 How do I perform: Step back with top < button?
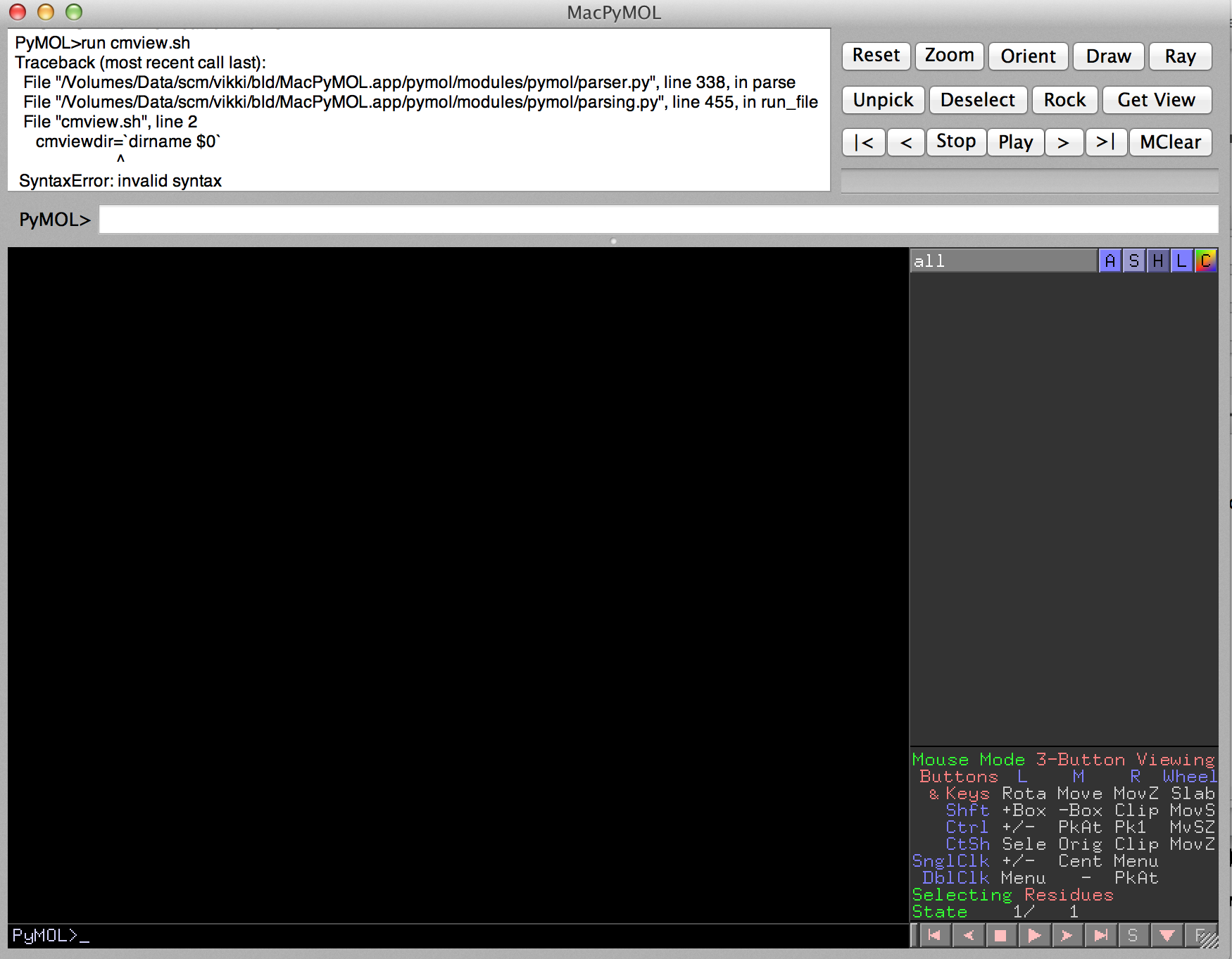coord(905,142)
